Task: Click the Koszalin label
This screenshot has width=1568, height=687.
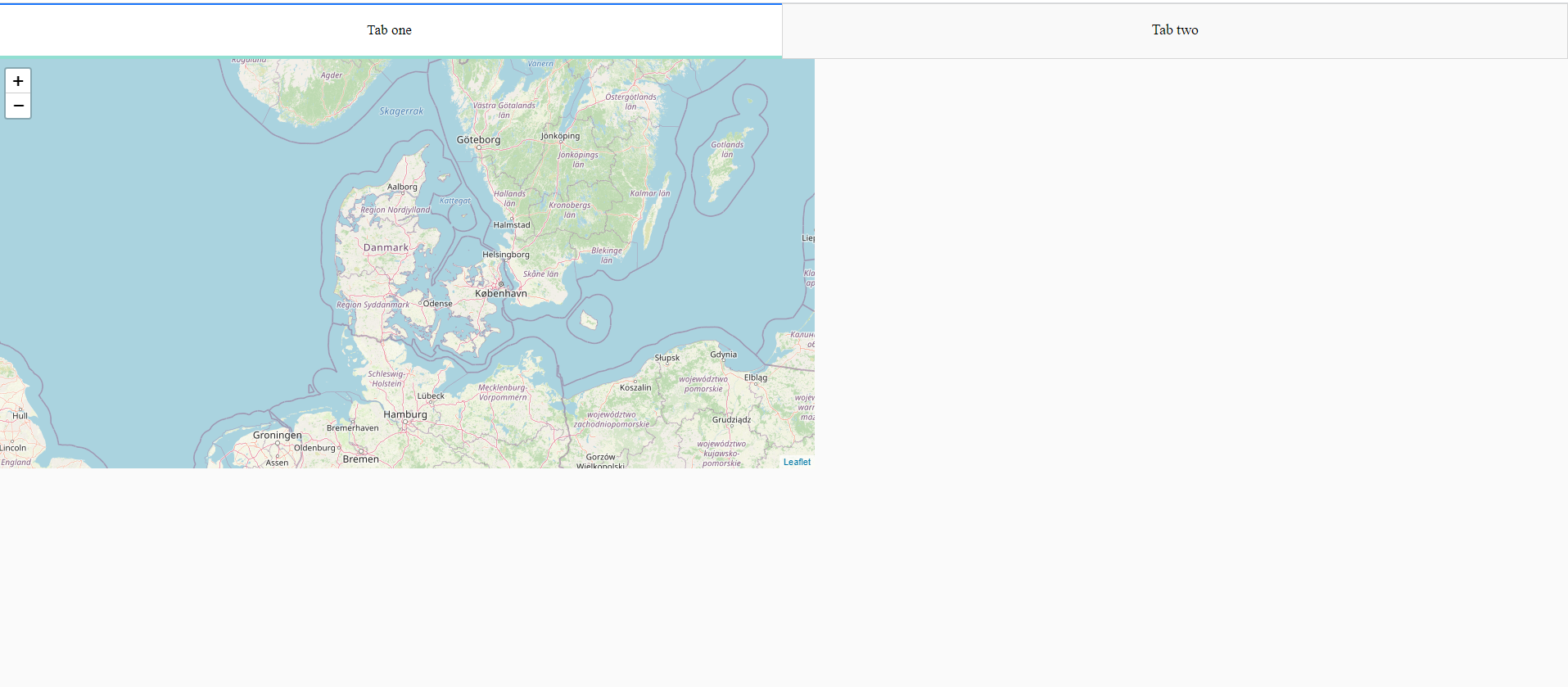Action: coord(635,387)
